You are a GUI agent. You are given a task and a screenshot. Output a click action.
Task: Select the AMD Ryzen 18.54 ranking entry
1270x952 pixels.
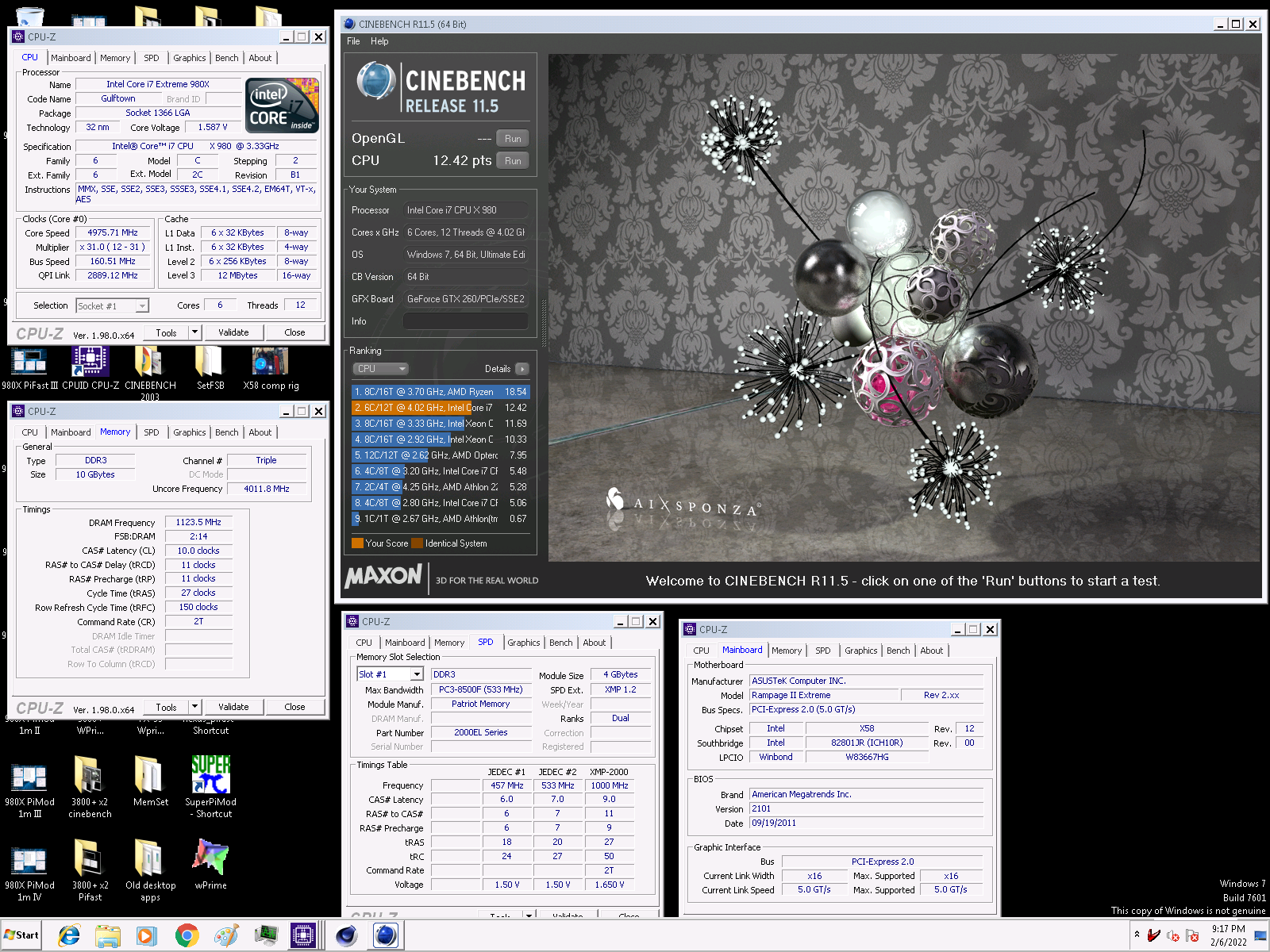coord(441,392)
